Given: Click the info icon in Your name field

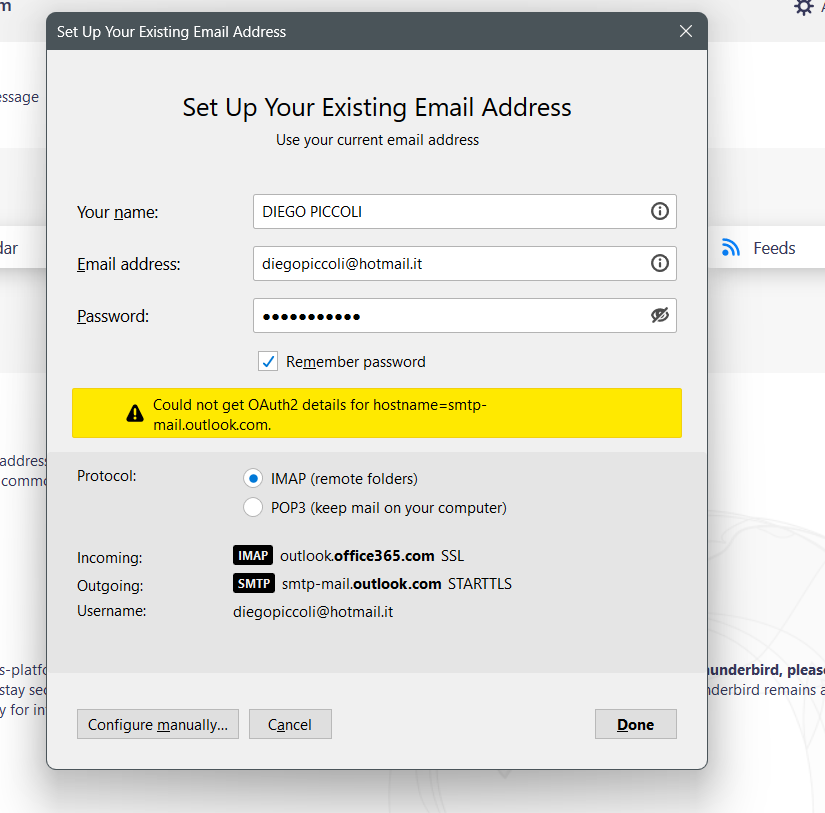Looking at the screenshot, I should (x=659, y=212).
